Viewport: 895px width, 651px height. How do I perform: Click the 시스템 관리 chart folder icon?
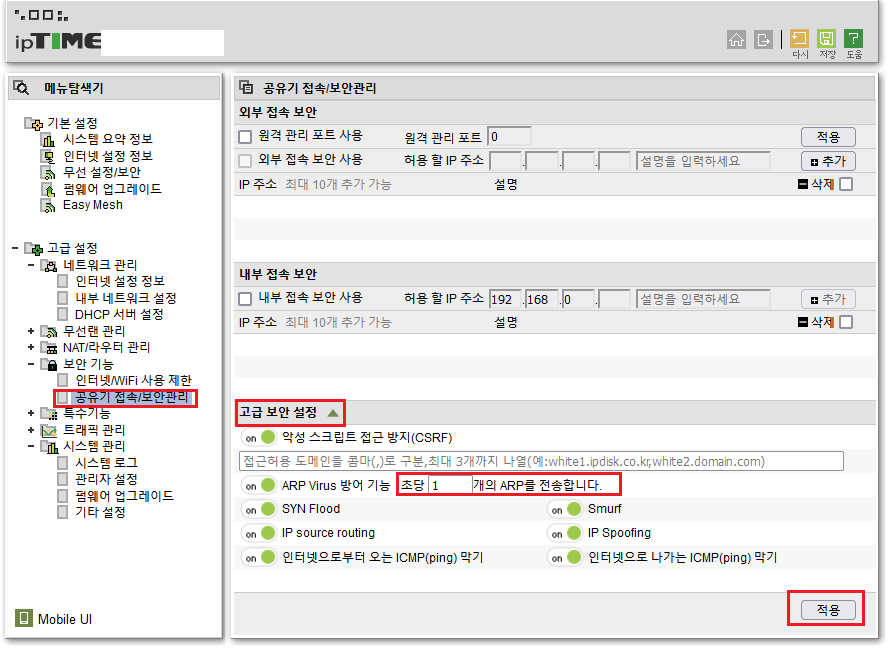50,447
